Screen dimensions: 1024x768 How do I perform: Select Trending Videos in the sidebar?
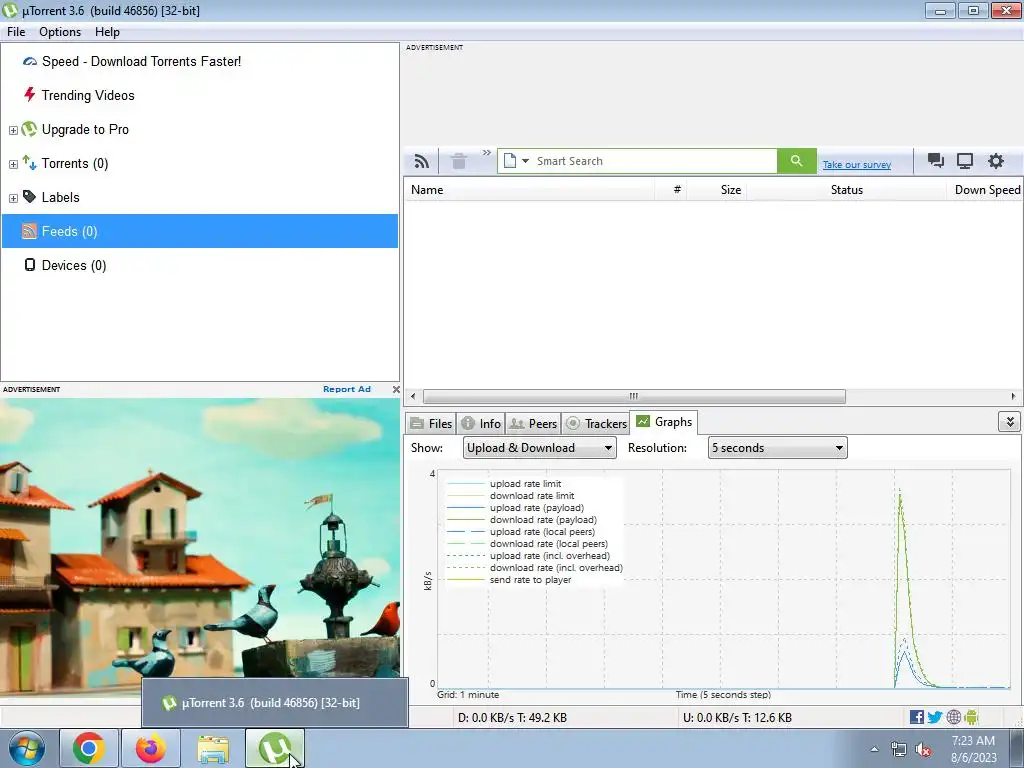(x=88, y=95)
